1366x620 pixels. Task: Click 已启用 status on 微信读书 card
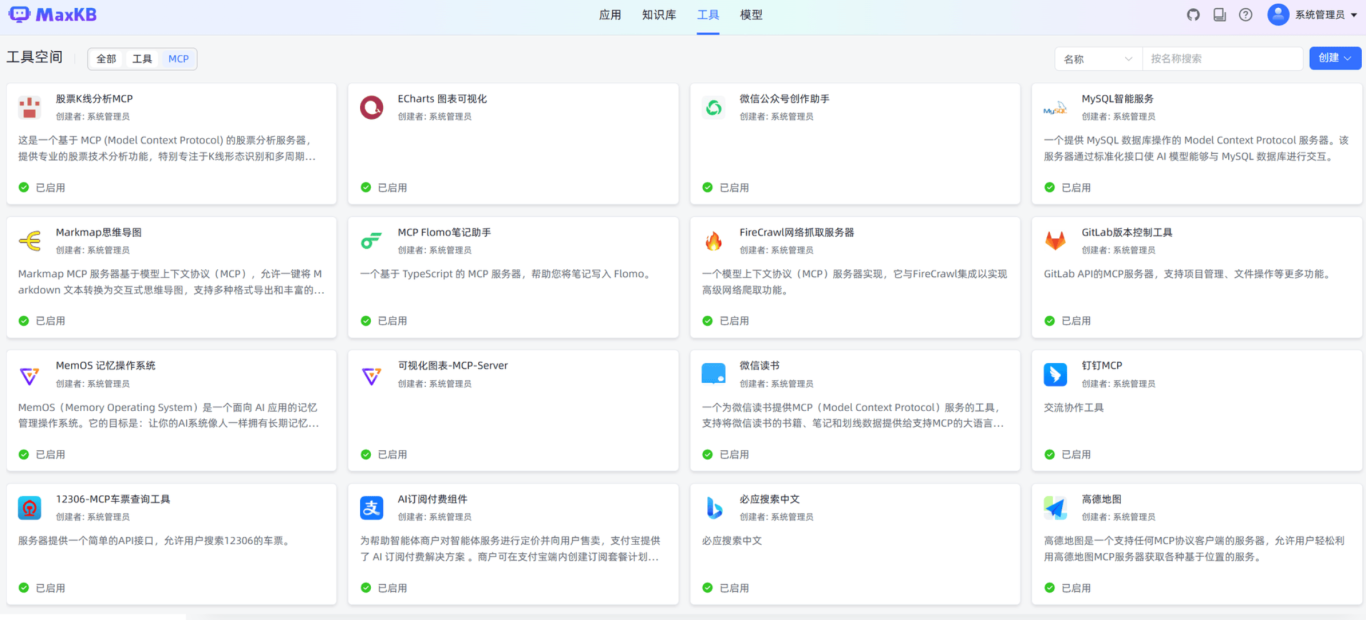coord(734,454)
